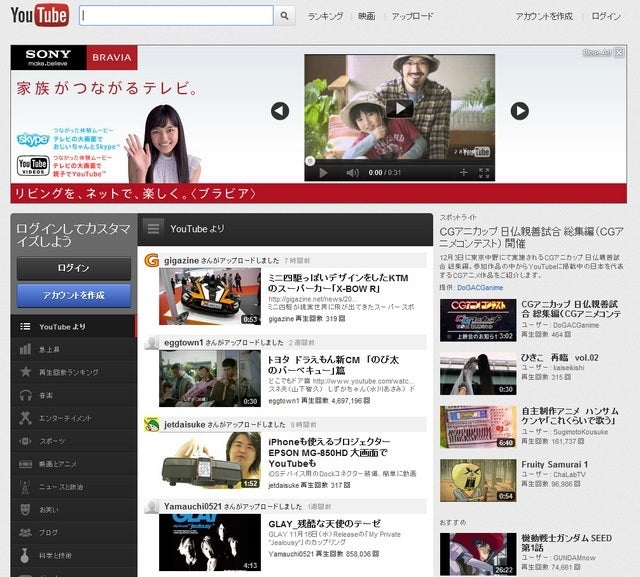The image size is (640, 577).
Task: Go to next ad video arrow
Action: point(520,111)
